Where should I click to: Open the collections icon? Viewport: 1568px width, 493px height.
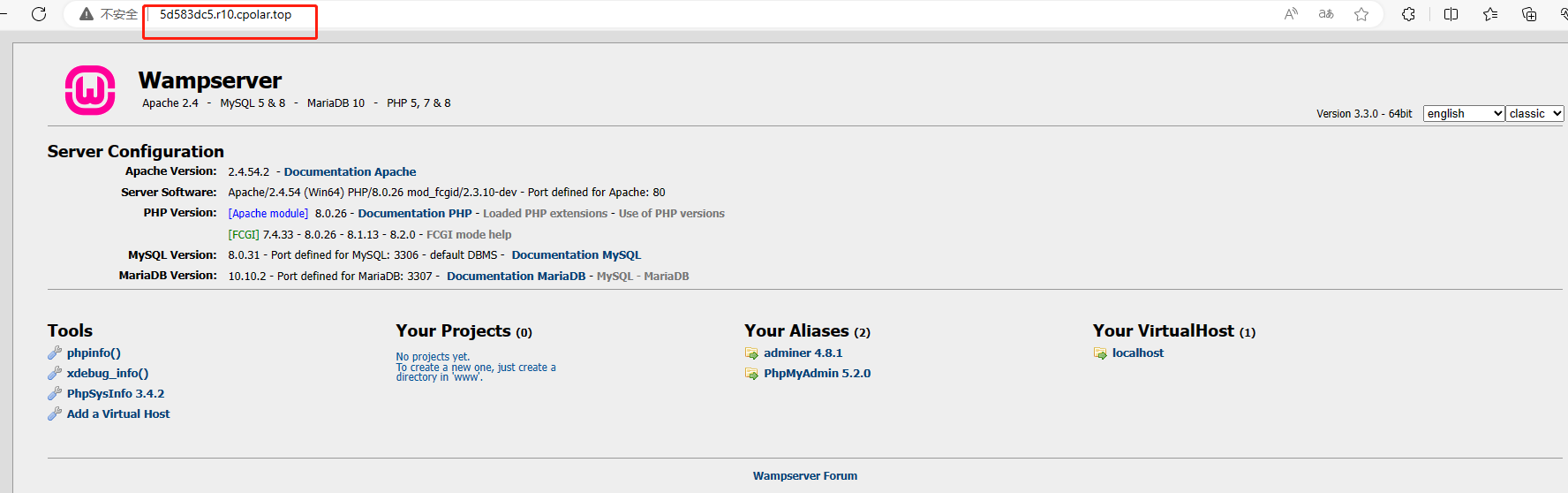point(1529,14)
